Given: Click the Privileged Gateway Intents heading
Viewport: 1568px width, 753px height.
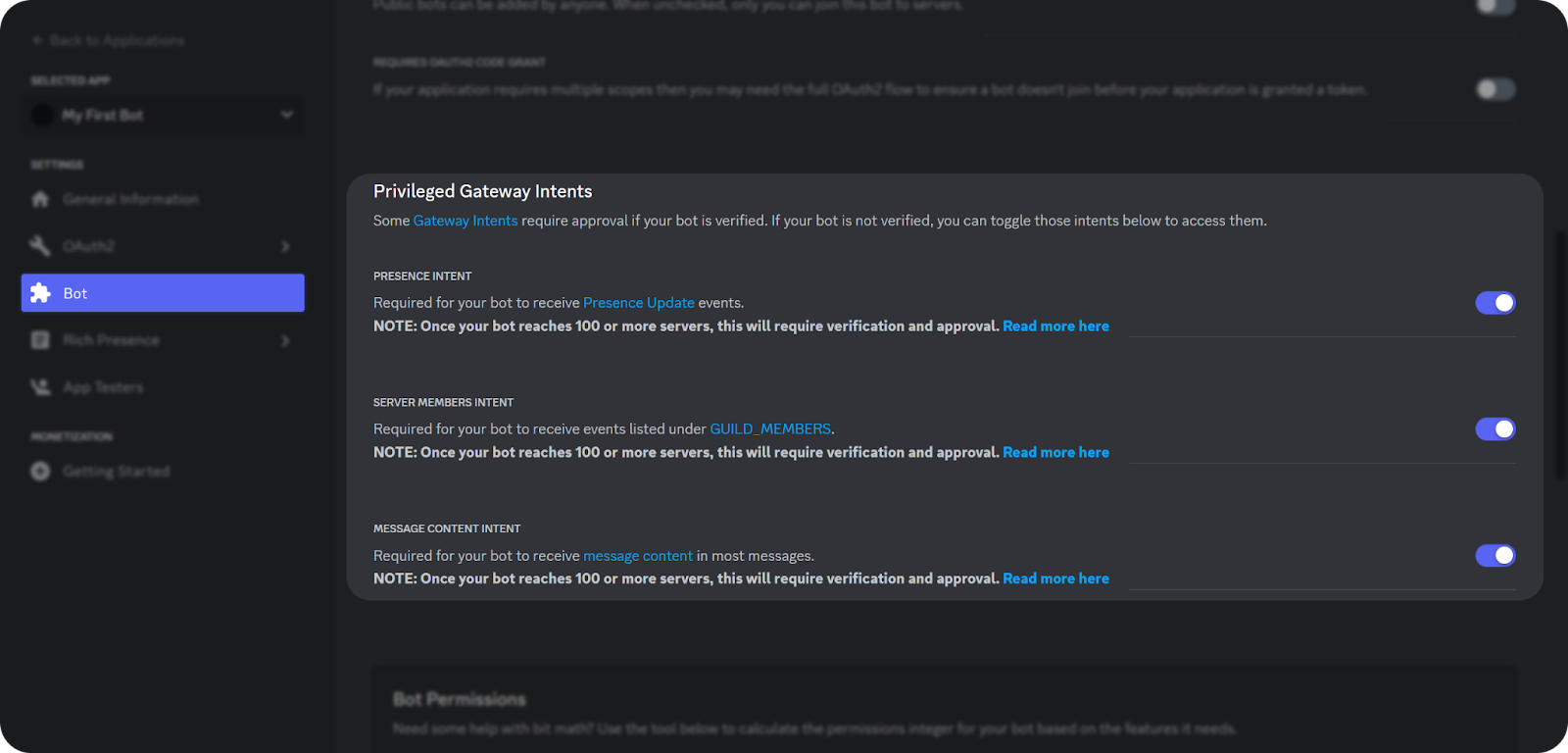Looking at the screenshot, I should (483, 191).
